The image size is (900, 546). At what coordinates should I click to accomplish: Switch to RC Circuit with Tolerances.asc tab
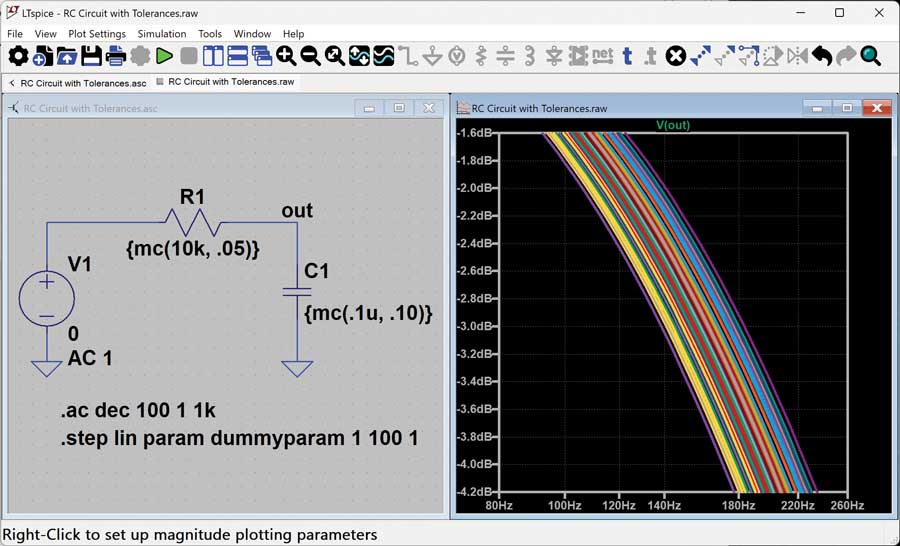[x=83, y=83]
